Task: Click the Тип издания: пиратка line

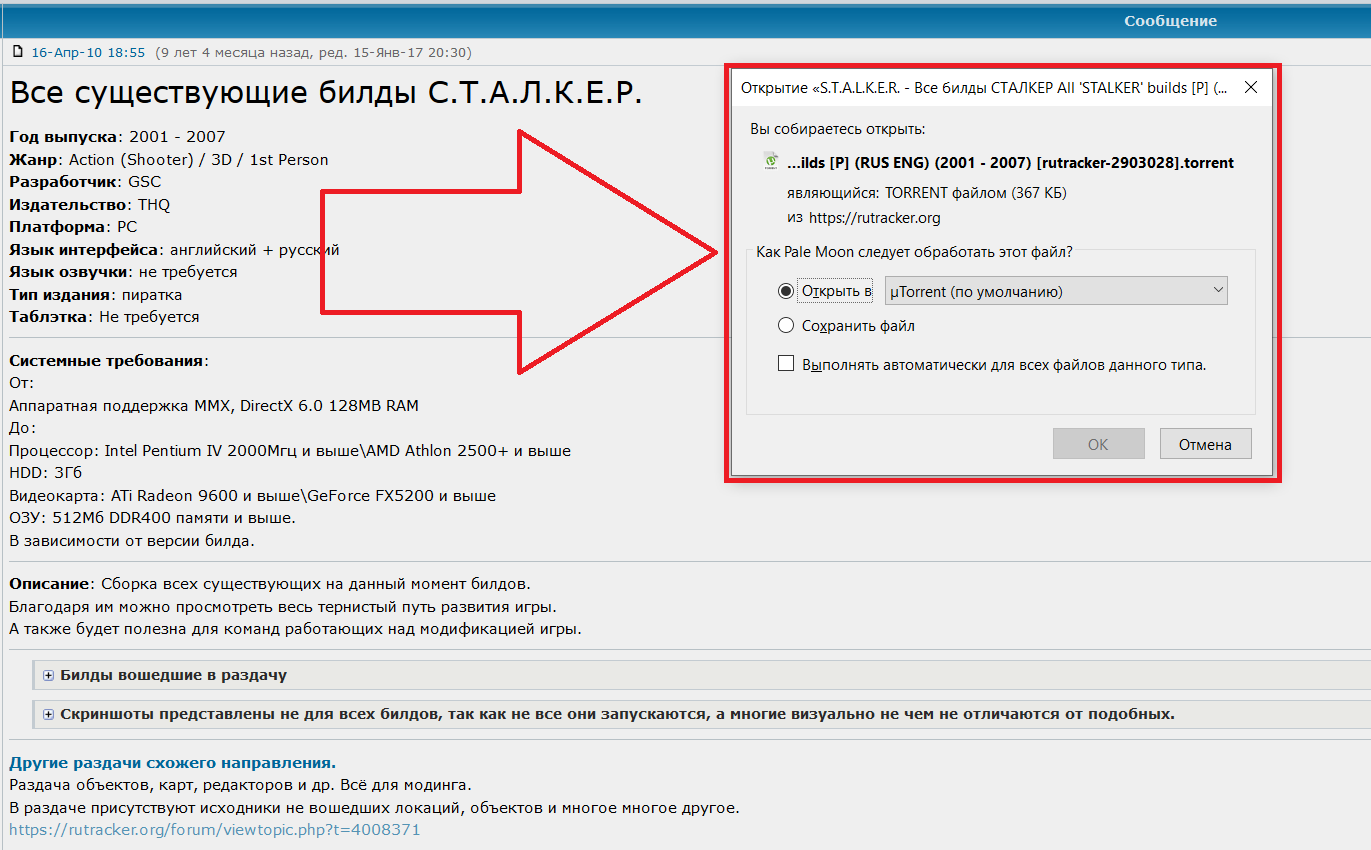Action: 96,295
